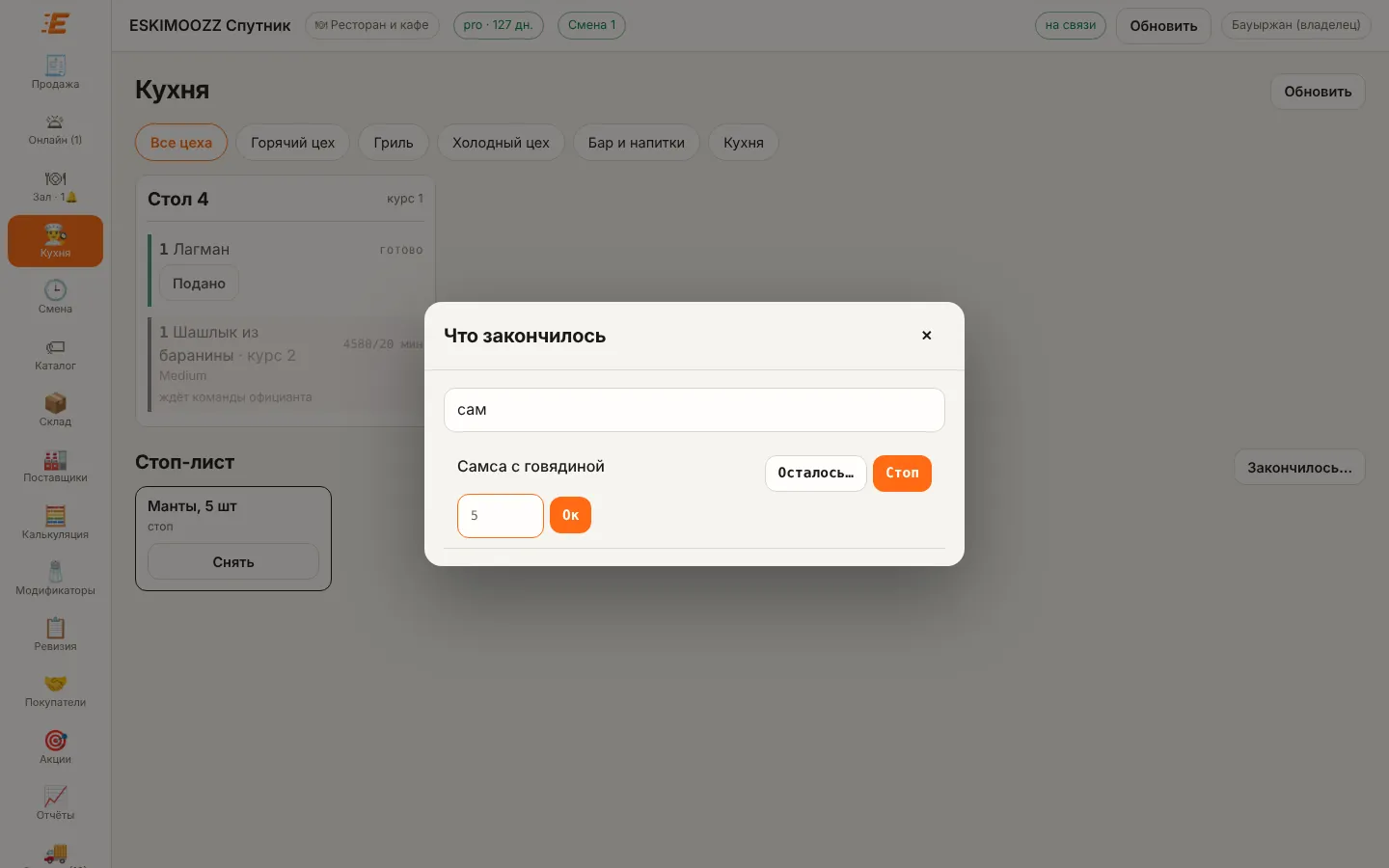Click the orange Стоп button
Screen dimensions: 1389x868
[902, 473]
